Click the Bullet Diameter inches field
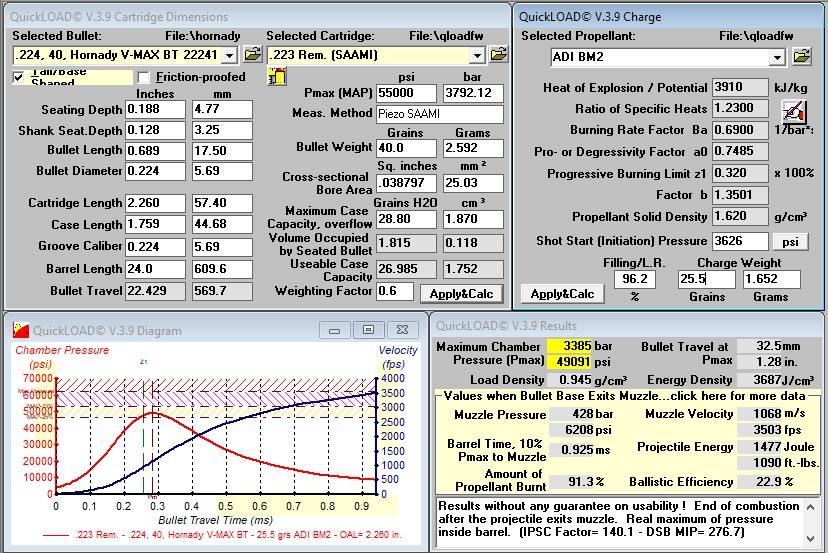This screenshot has width=828, height=553. 155,171
